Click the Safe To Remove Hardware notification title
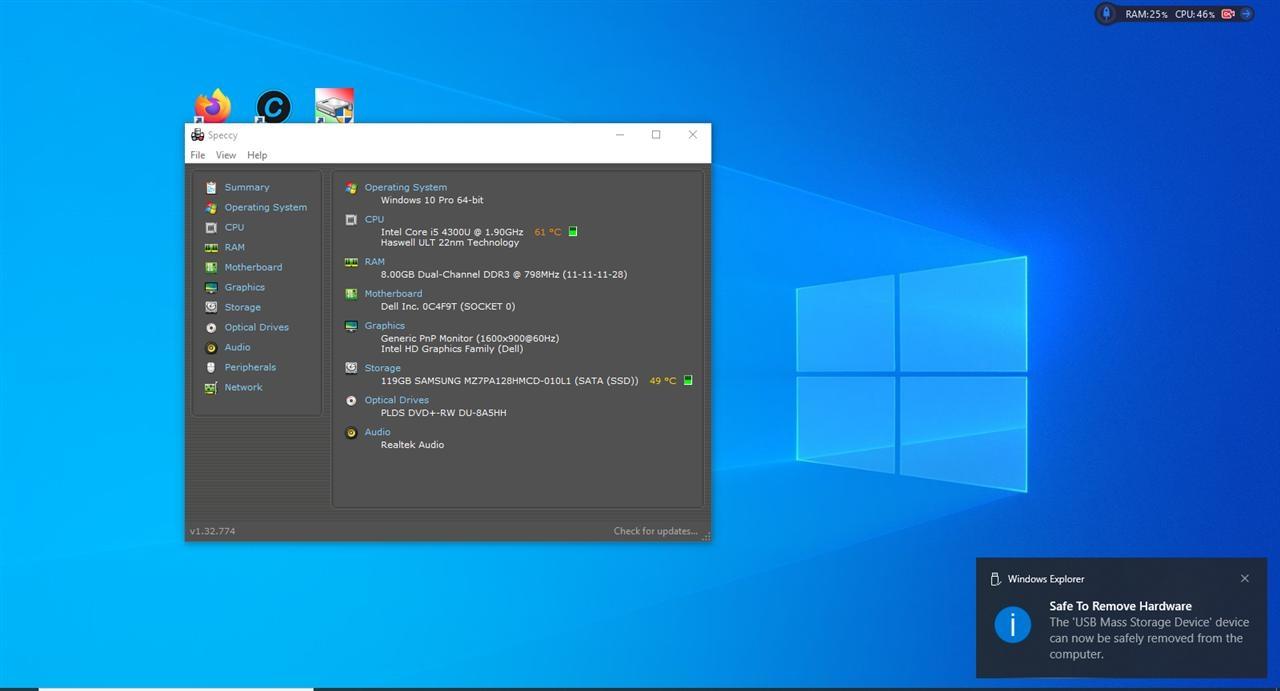This screenshot has height=691, width=1280. click(x=1120, y=606)
